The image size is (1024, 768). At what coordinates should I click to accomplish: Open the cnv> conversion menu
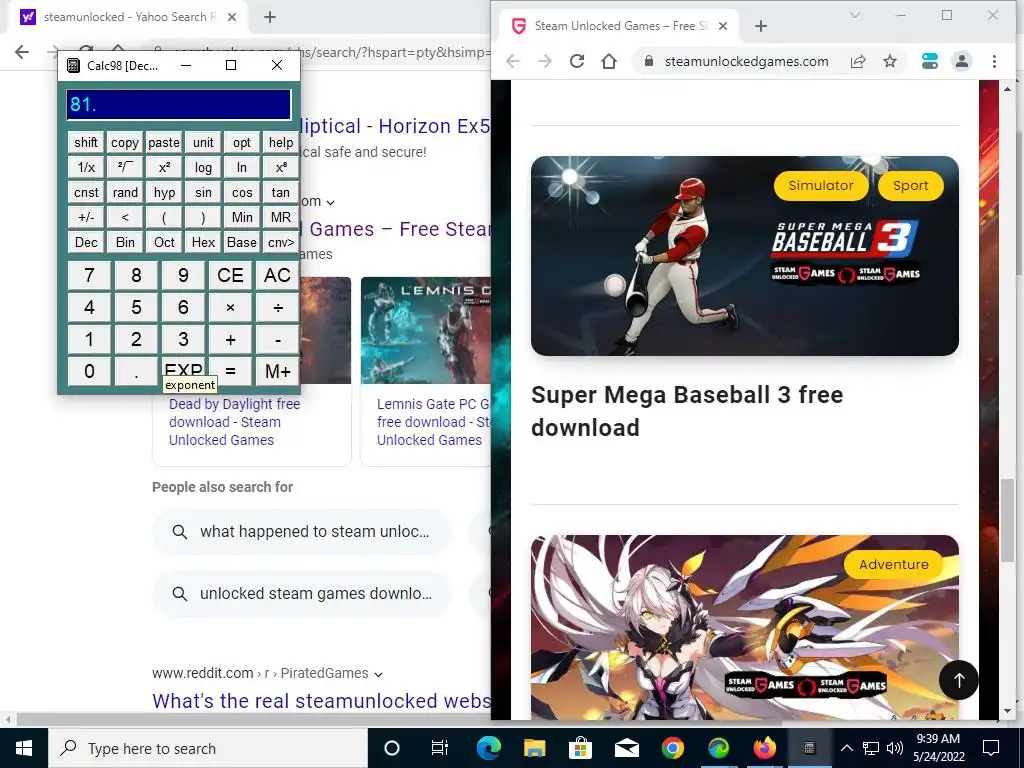281,242
